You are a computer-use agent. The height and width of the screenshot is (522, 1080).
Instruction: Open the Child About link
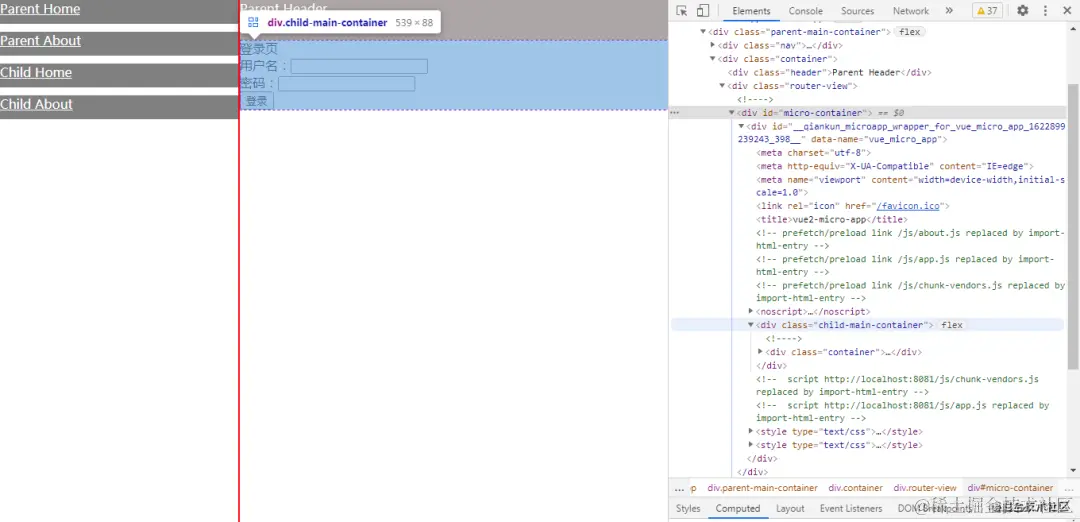[x=37, y=104]
